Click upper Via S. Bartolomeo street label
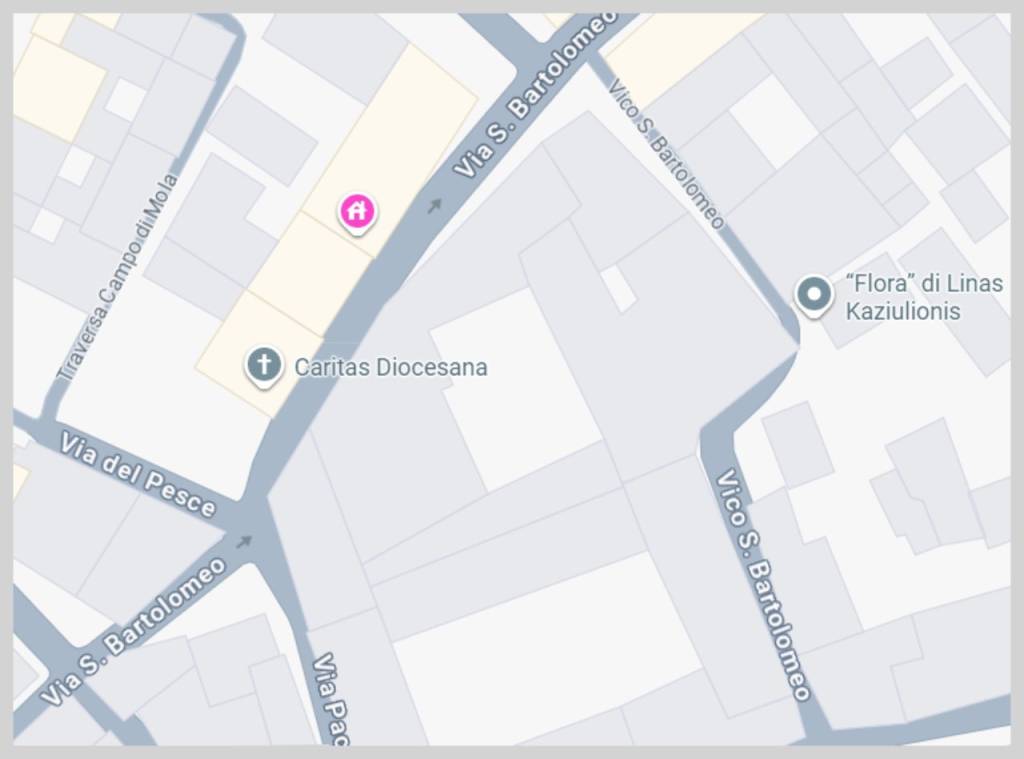This screenshot has height=759, width=1024. click(x=534, y=97)
